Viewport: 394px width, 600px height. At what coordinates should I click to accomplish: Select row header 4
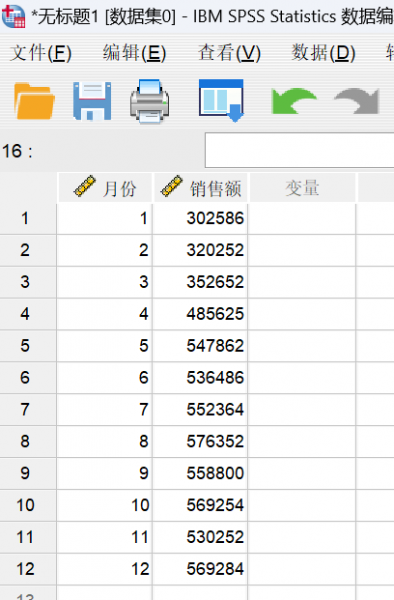tap(28, 314)
